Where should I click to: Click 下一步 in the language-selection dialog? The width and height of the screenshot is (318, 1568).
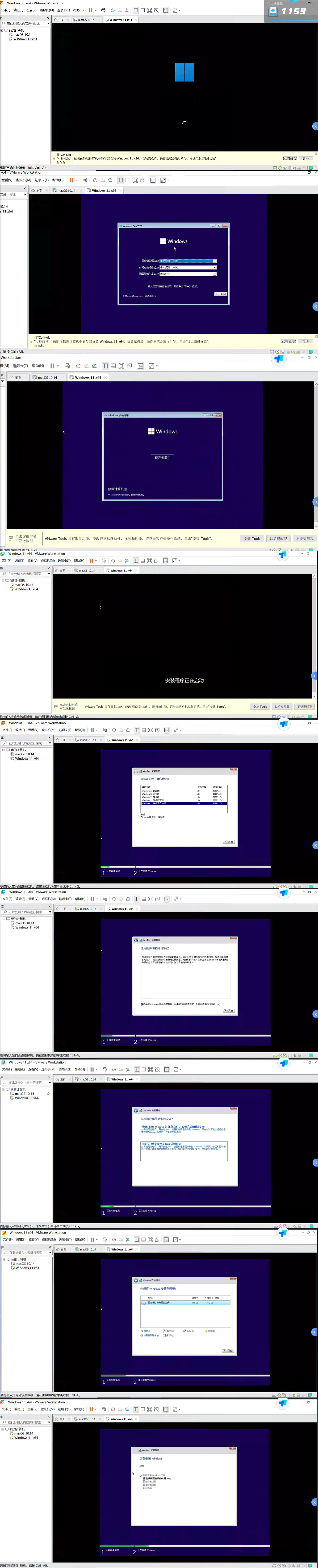coord(221,294)
